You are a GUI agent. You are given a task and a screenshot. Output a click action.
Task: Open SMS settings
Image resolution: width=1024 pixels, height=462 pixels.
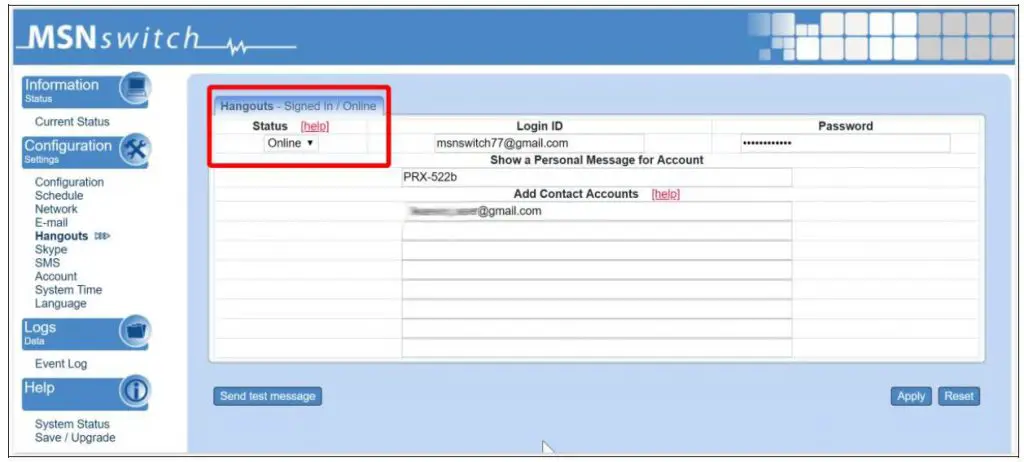coord(48,263)
